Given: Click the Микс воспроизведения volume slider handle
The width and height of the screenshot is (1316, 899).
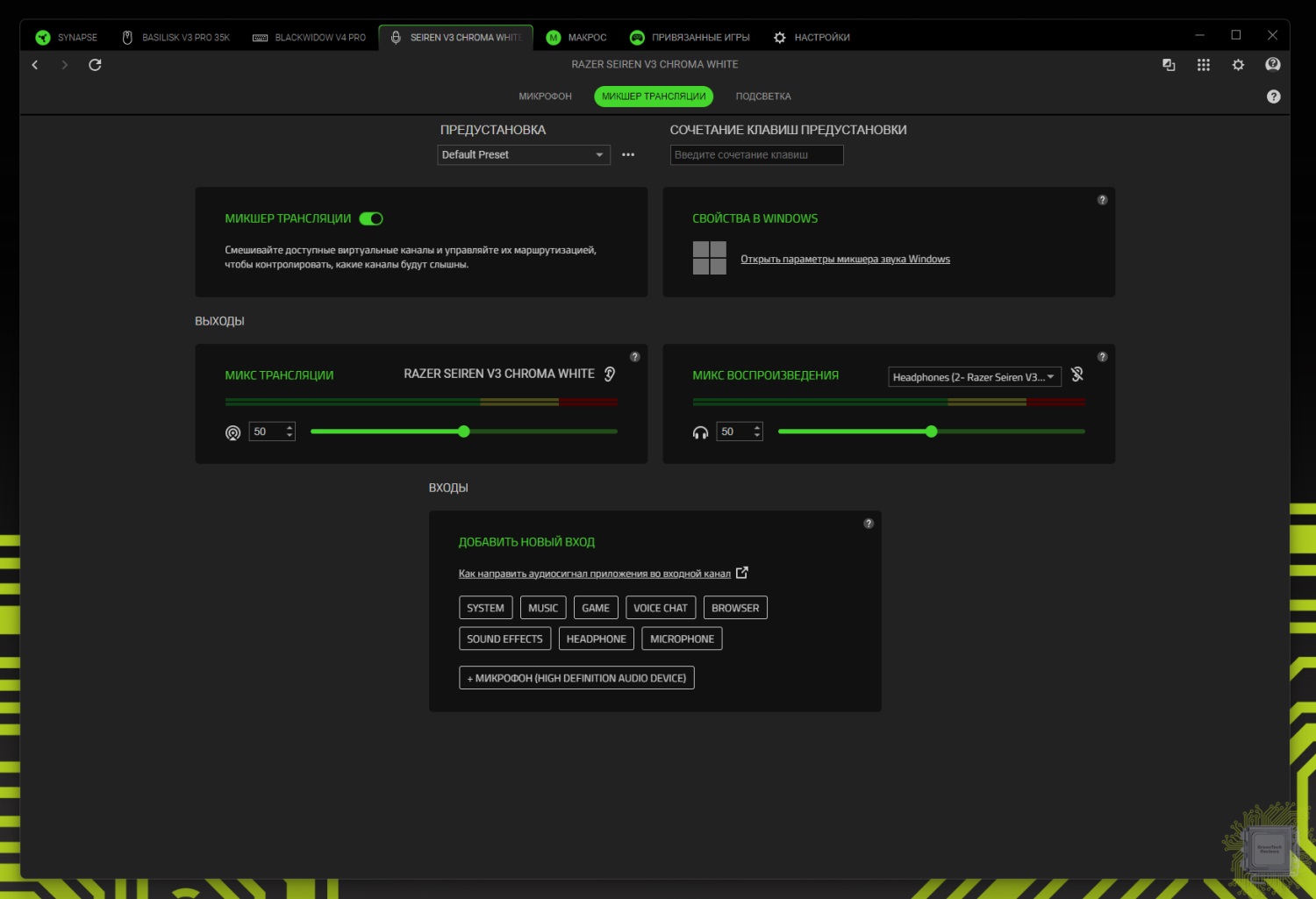Looking at the screenshot, I should click(x=931, y=432).
